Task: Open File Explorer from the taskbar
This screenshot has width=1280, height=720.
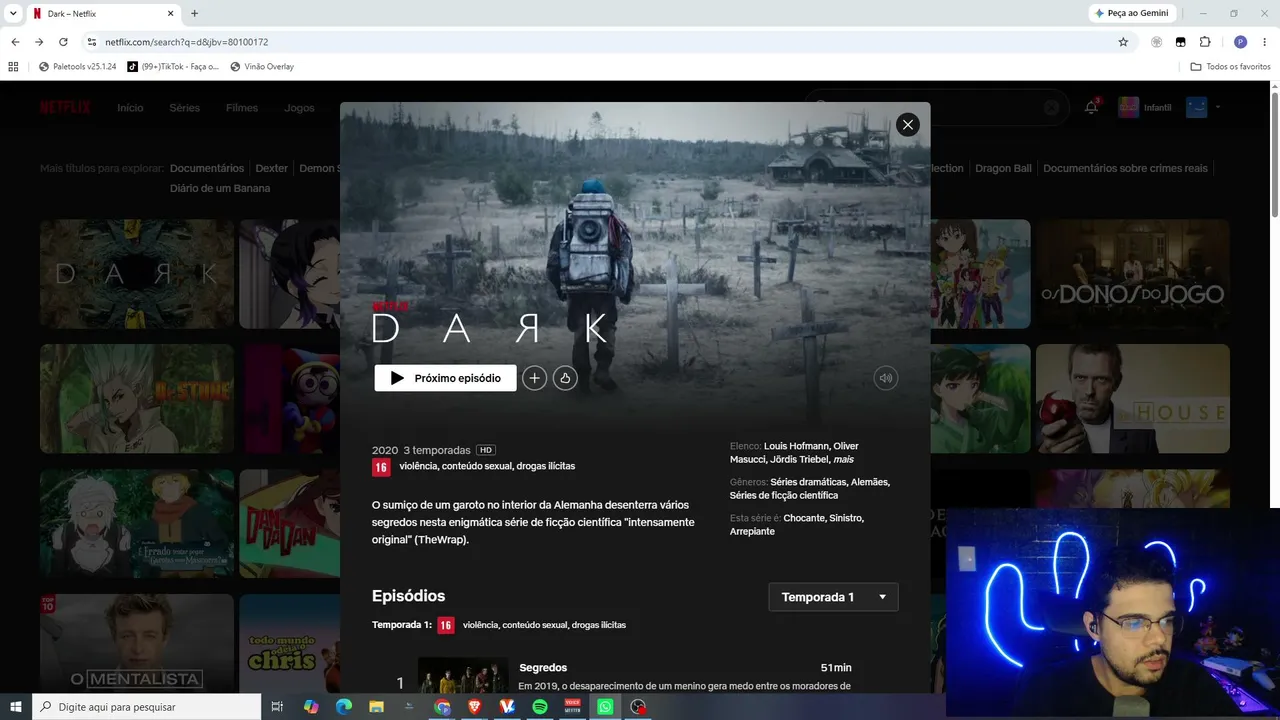Action: tap(377, 707)
